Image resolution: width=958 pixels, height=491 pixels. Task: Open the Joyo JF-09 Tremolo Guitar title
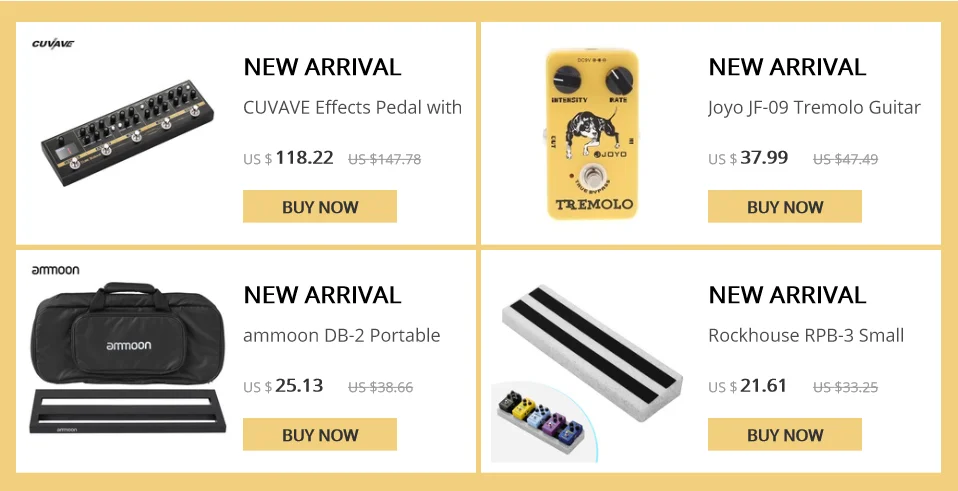tap(814, 108)
